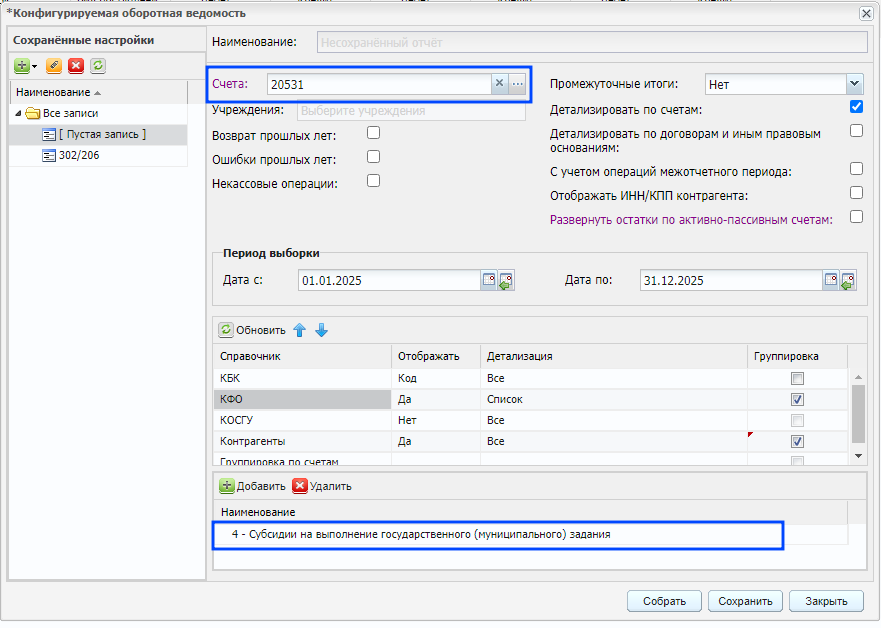Select the КОСГУ row
Image resolution: width=881 pixels, height=628 pixels.
pyautogui.click(x=530, y=421)
